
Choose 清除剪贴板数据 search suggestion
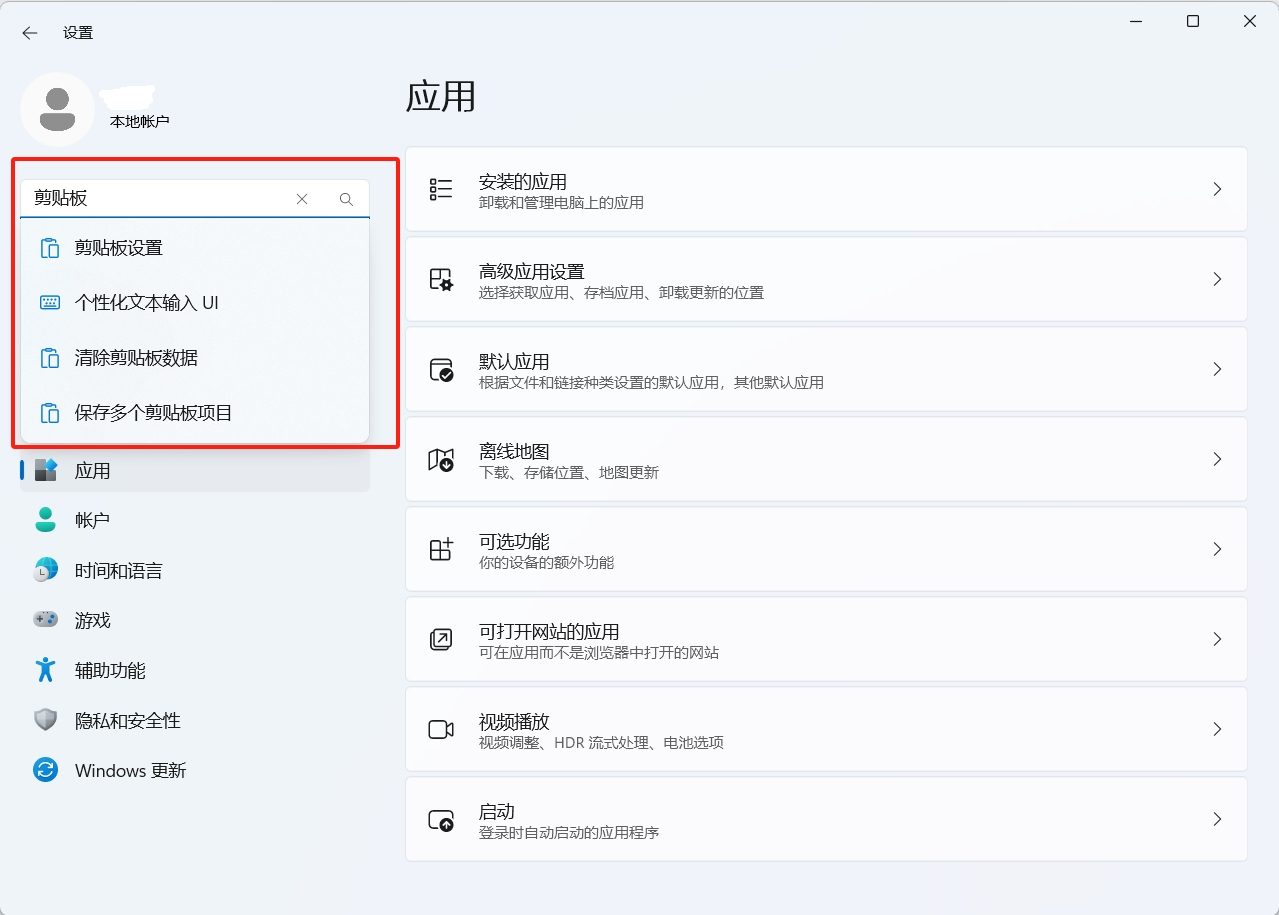pyautogui.click(x=136, y=358)
